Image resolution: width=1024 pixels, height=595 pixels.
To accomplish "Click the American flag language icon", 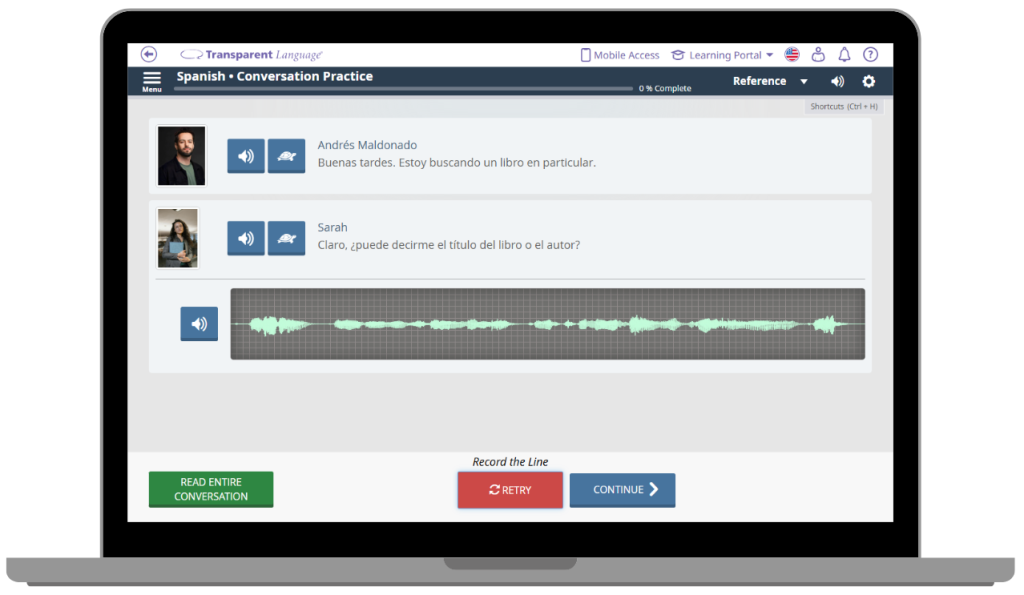I will pos(792,54).
